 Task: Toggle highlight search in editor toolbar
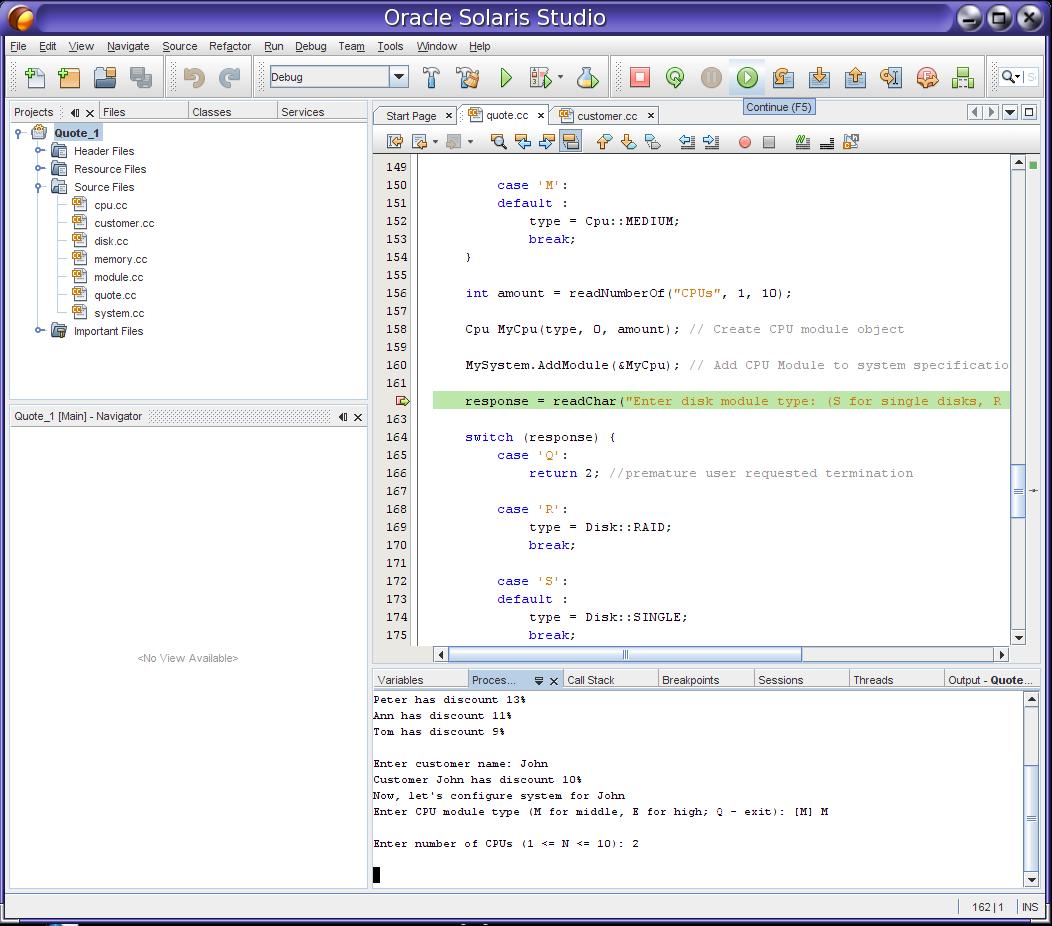click(571, 142)
